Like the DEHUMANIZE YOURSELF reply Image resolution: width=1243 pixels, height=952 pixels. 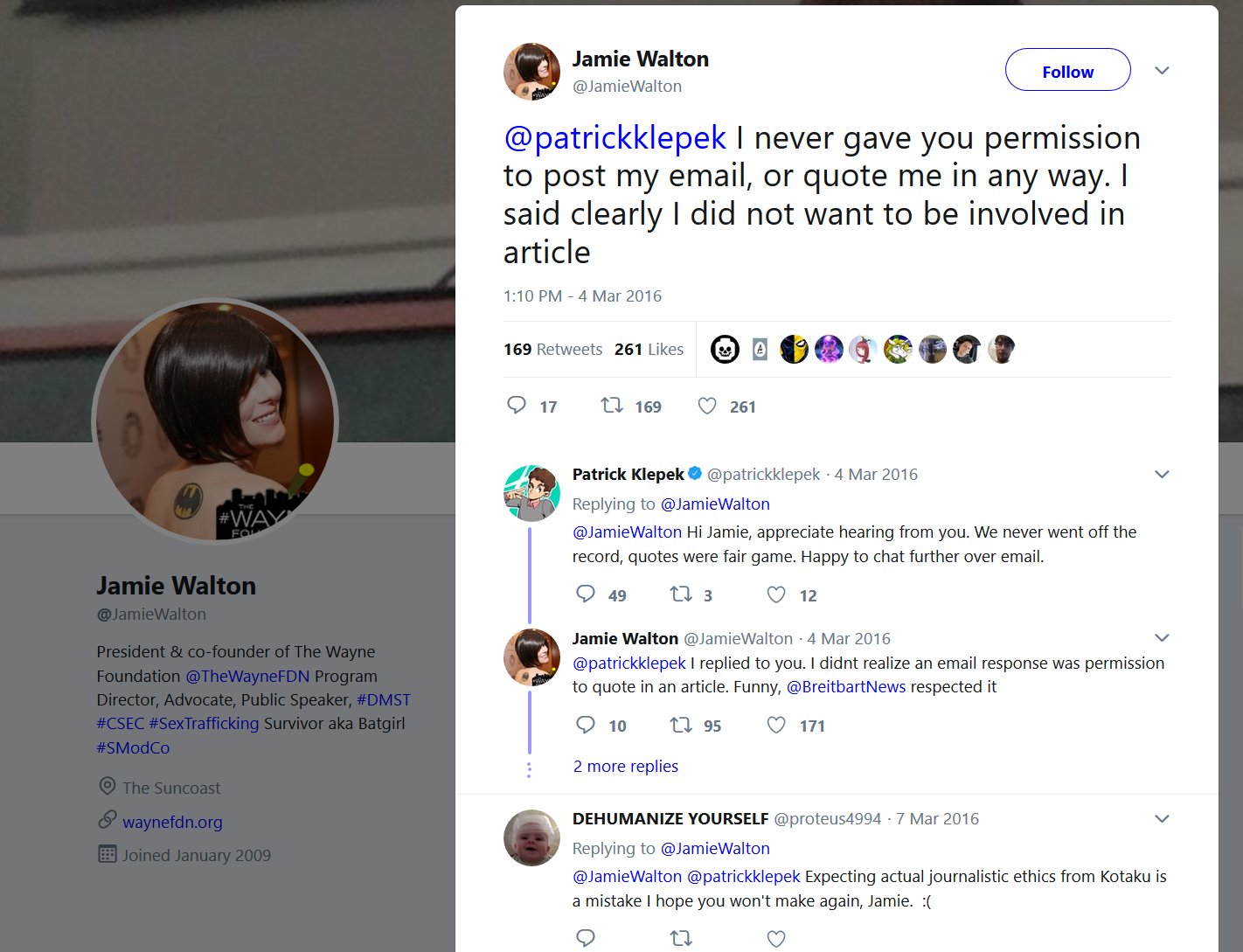point(776,938)
